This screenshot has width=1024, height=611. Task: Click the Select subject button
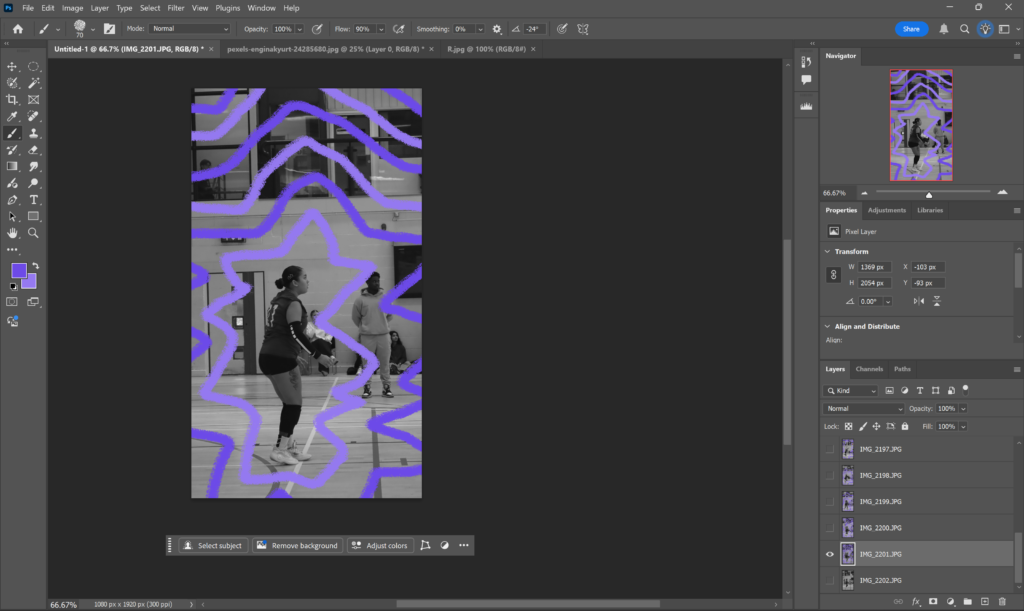(213, 546)
